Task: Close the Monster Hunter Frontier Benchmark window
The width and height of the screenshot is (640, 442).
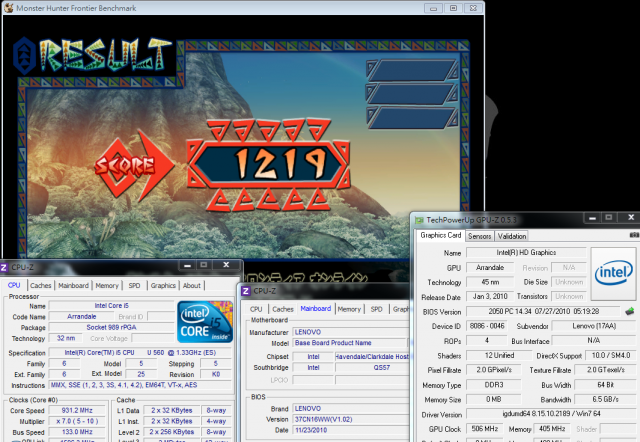Action: click(473, 8)
